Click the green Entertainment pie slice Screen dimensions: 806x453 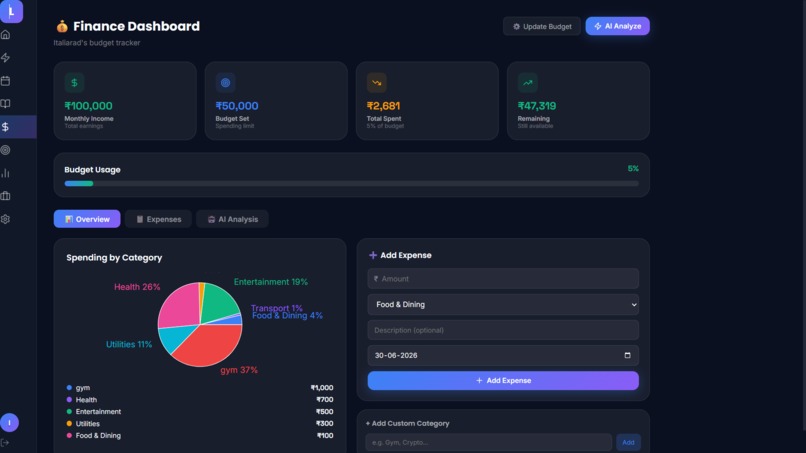[218, 302]
